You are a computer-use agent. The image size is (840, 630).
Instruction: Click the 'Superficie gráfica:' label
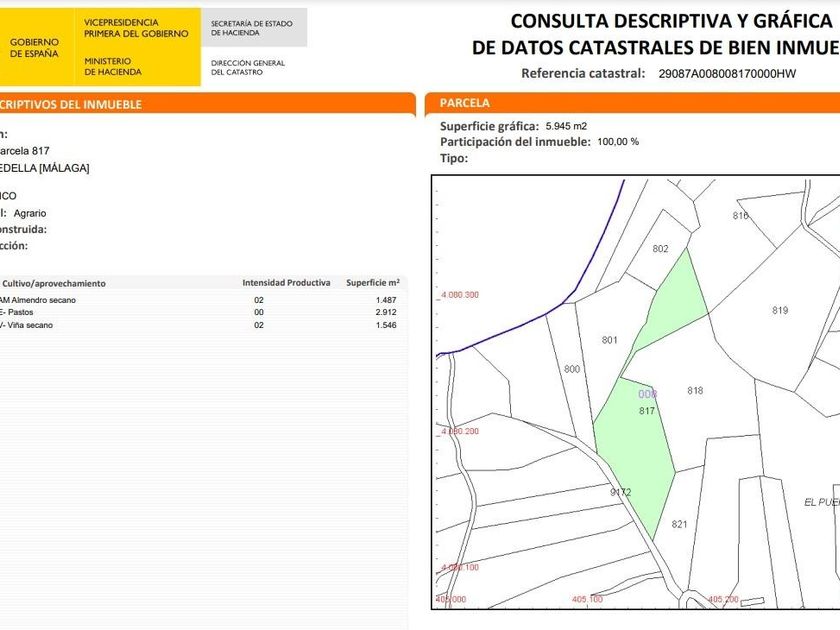click(489, 126)
